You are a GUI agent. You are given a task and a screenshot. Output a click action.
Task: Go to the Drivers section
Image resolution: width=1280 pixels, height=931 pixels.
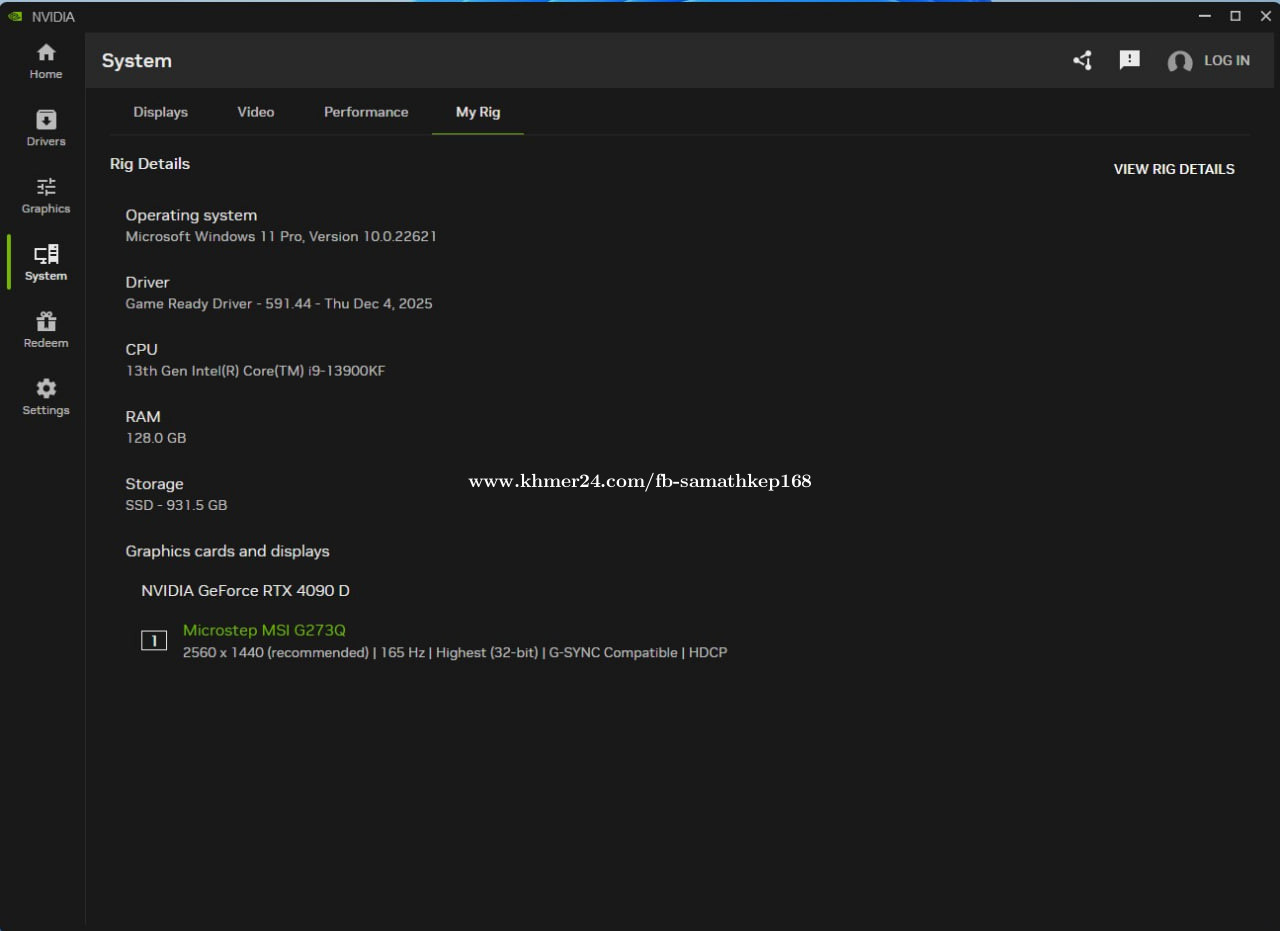click(46, 128)
